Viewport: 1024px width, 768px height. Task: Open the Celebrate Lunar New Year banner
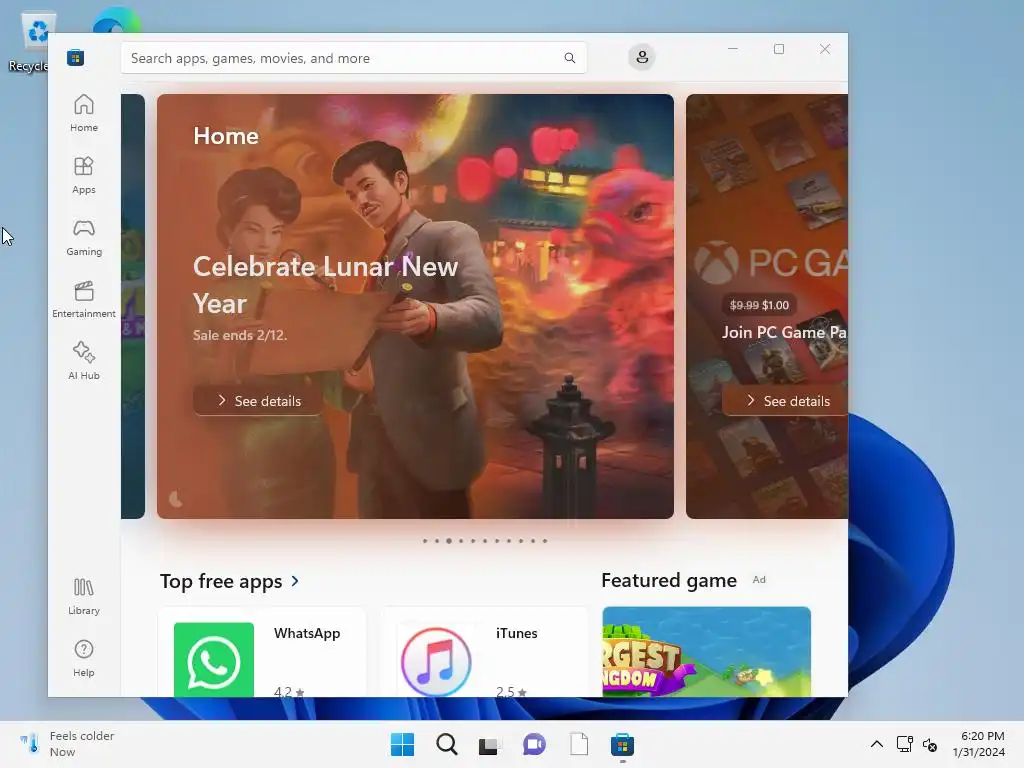pos(415,306)
